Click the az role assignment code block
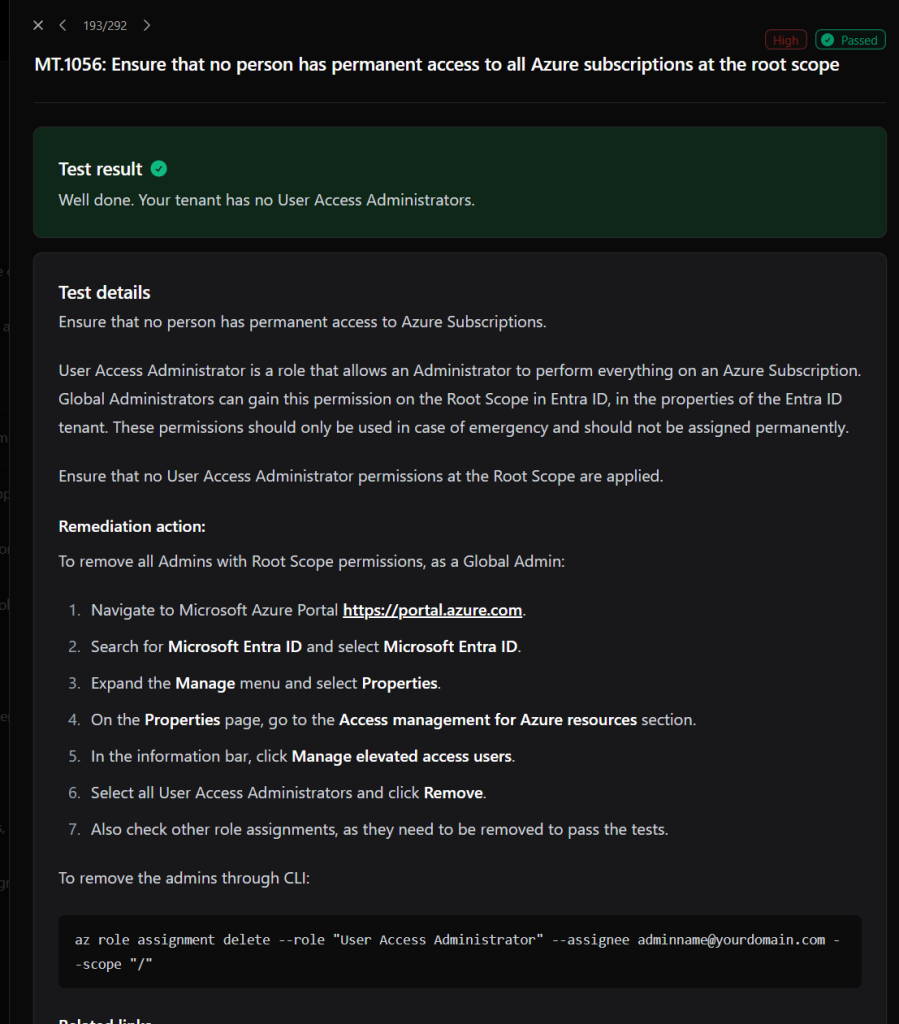This screenshot has height=1024, width=899. [x=460, y=952]
